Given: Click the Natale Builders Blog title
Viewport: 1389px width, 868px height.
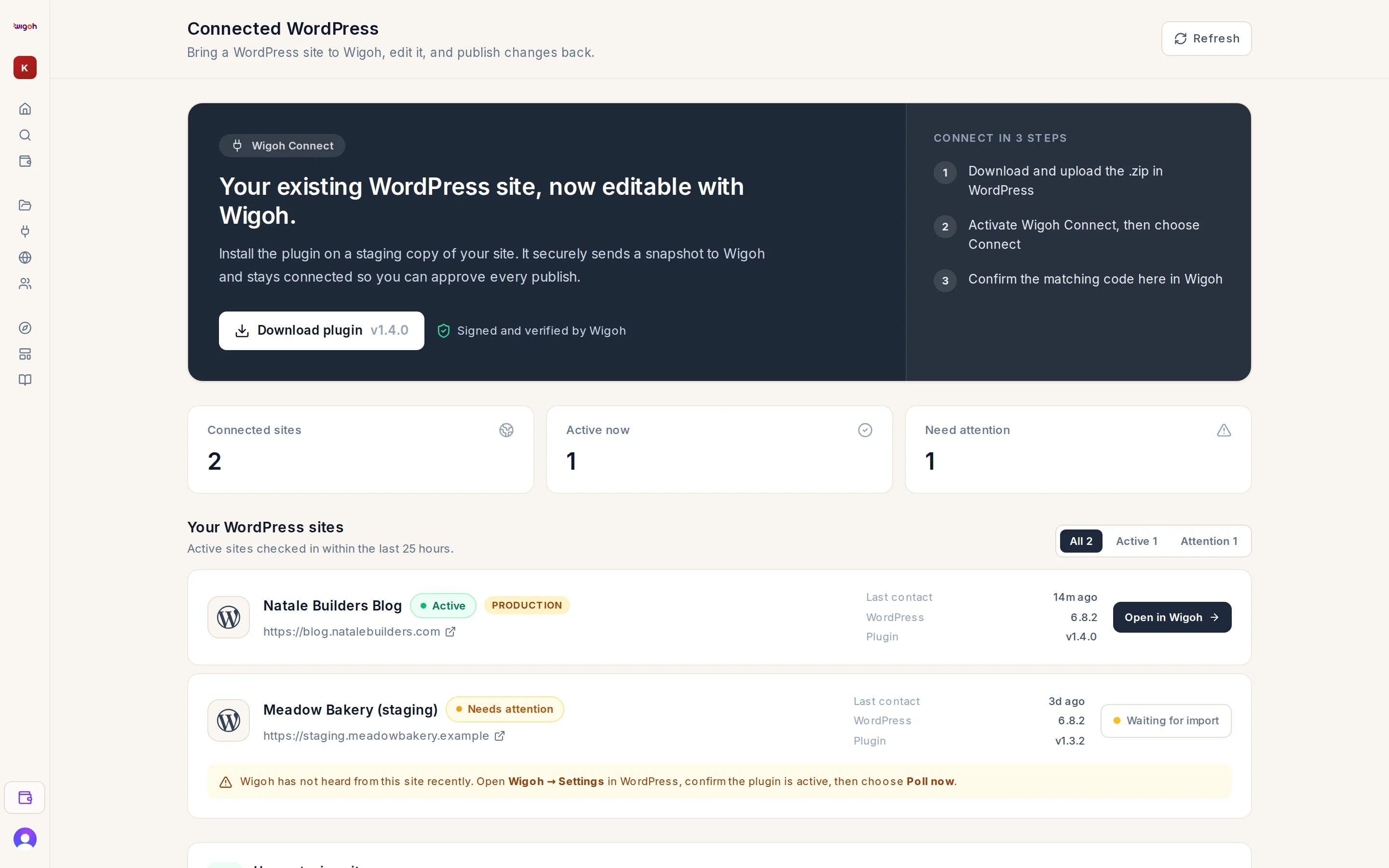Looking at the screenshot, I should coord(332,606).
